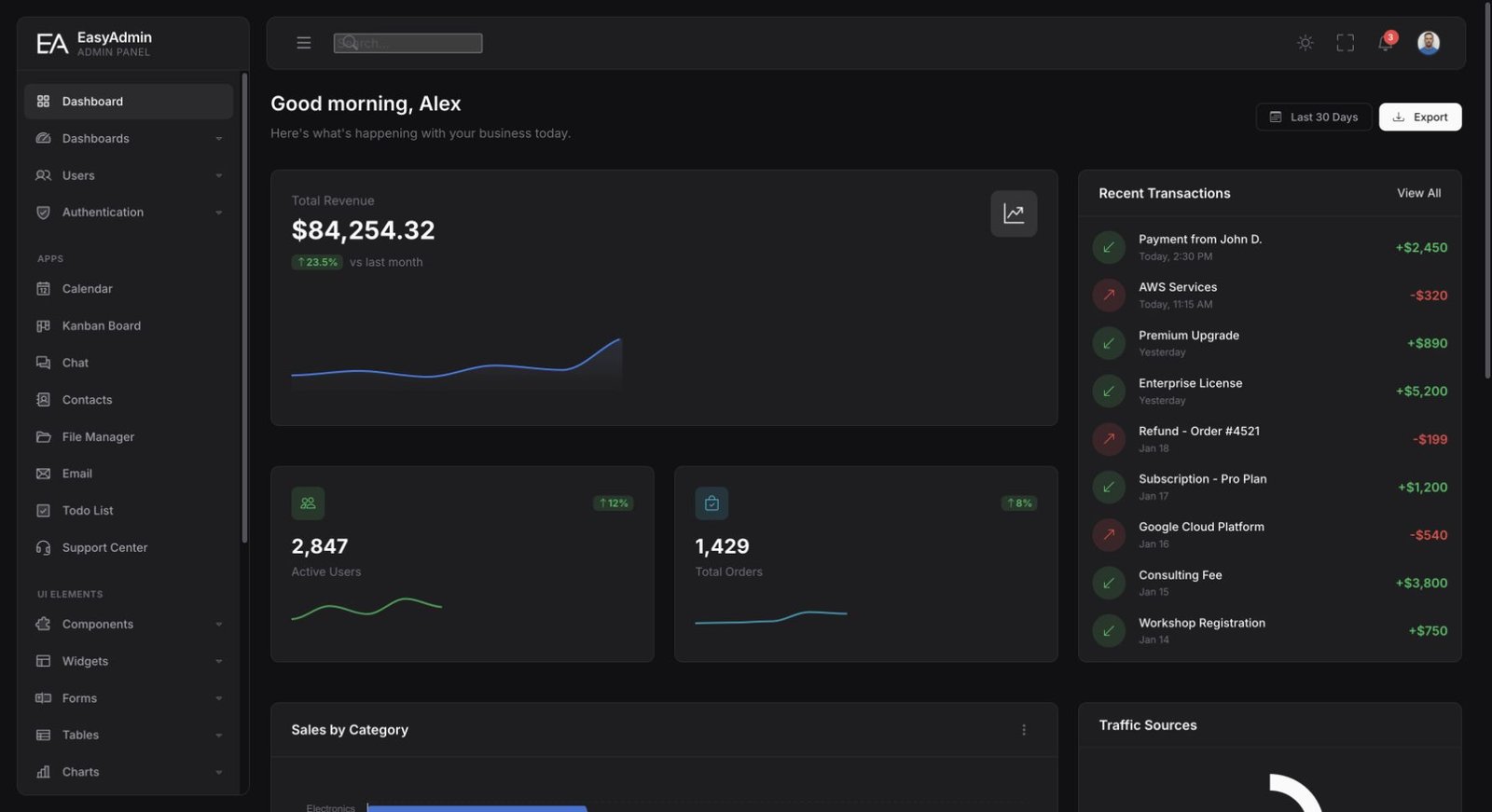Open Email from the sidebar
Image resolution: width=1492 pixels, height=812 pixels.
(129, 474)
